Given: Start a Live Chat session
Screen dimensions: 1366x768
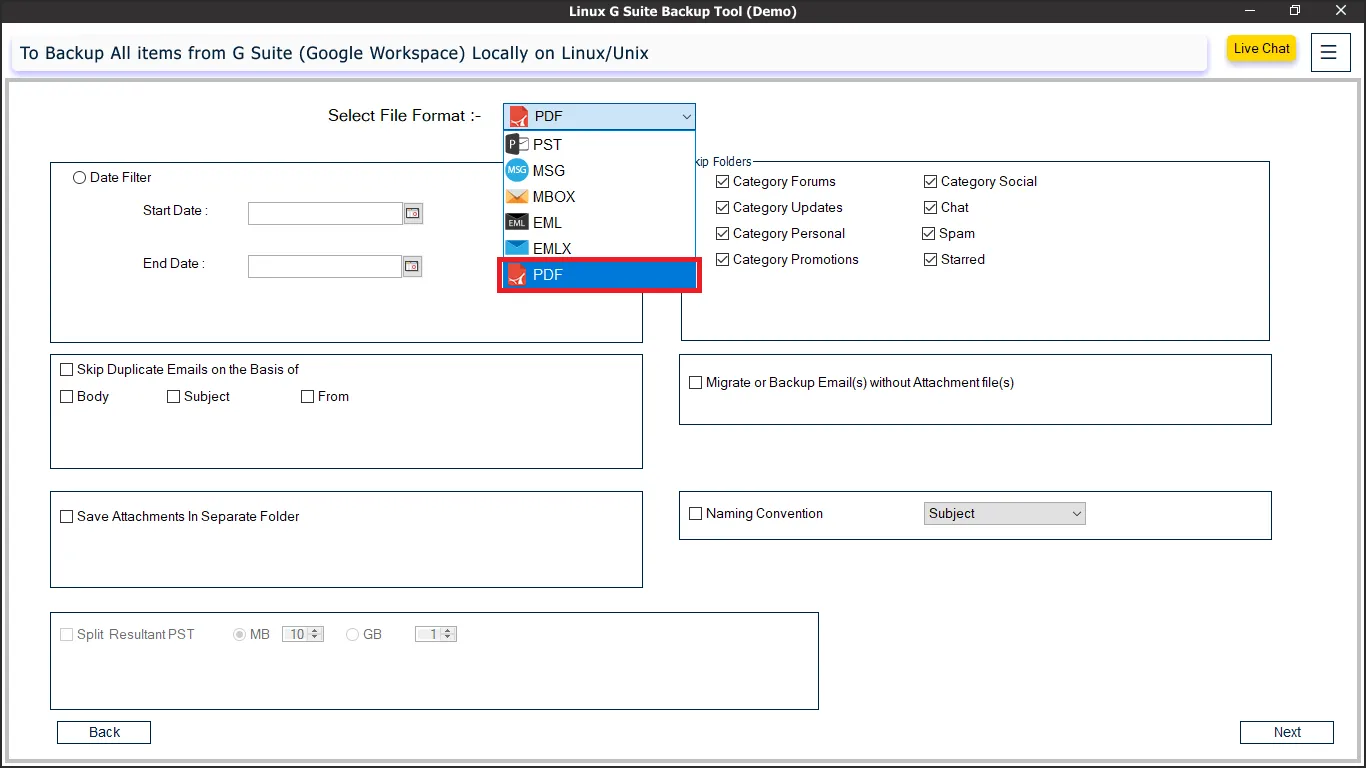Looking at the screenshot, I should (1261, 49).
